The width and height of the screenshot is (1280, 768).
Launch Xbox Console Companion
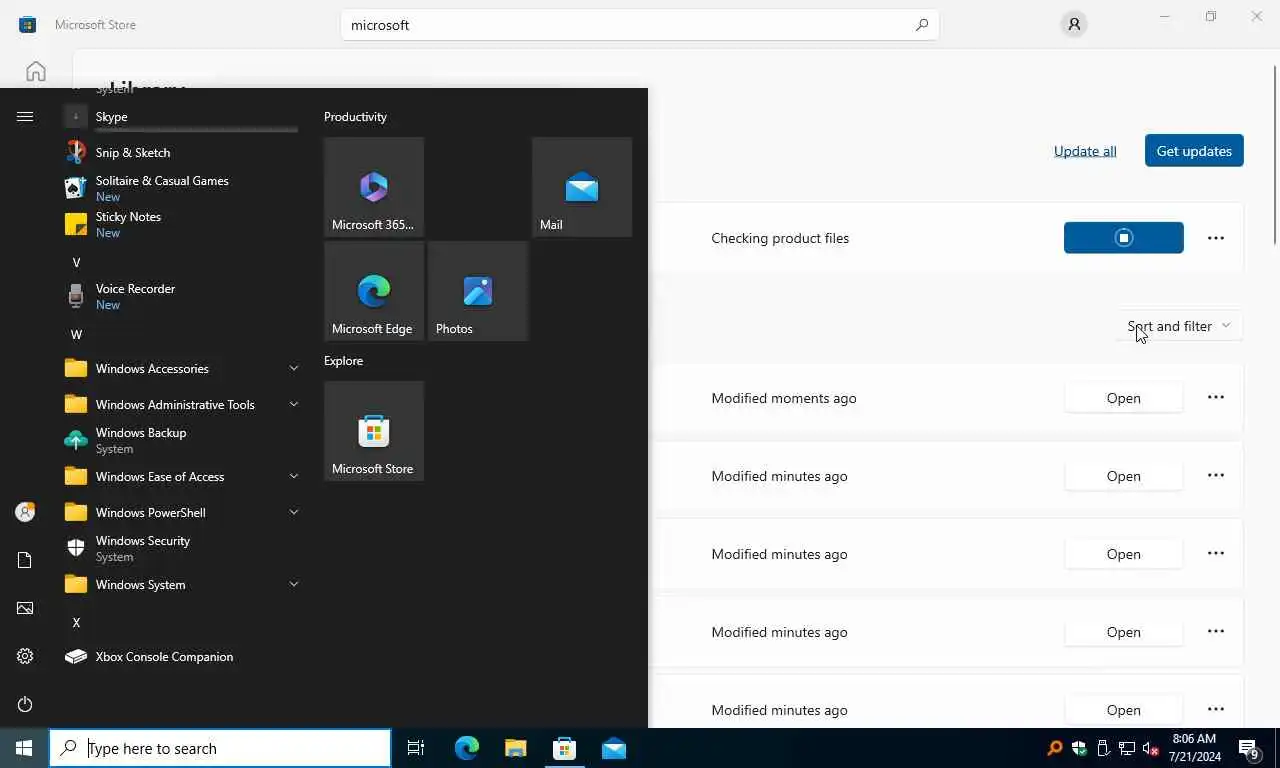click(180, 657)
